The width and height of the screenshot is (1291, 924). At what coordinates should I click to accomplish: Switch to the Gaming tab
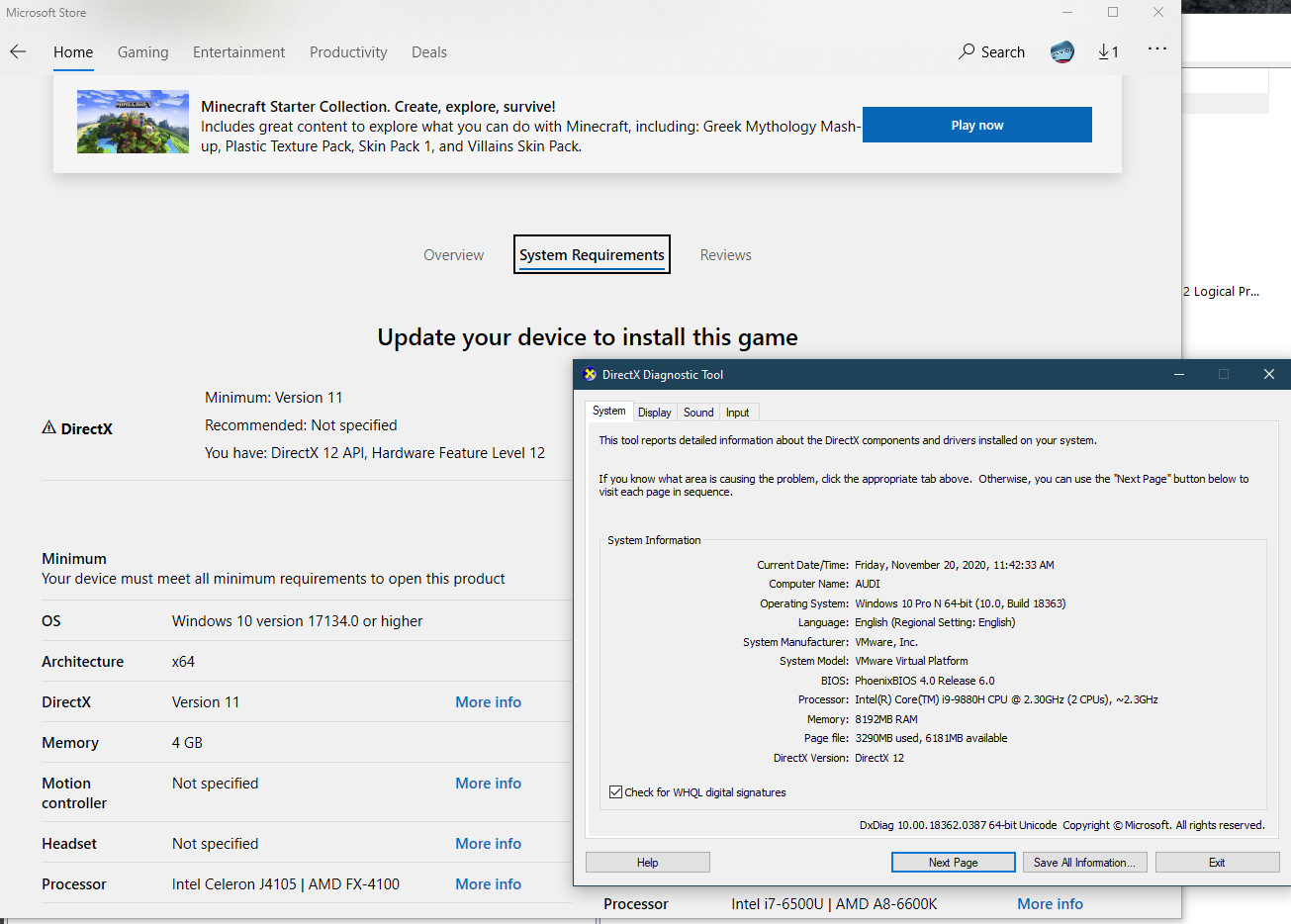click(142, 52)
